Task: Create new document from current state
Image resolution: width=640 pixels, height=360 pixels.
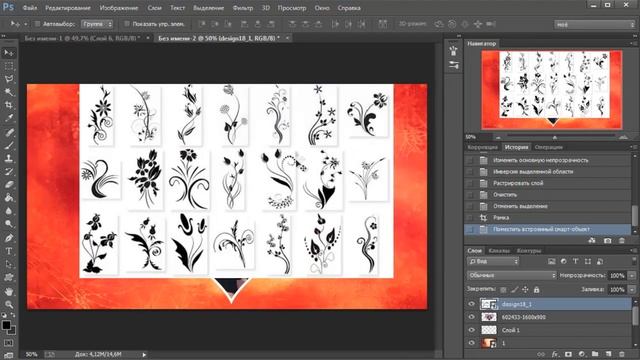Action: (x=592, y=241)
